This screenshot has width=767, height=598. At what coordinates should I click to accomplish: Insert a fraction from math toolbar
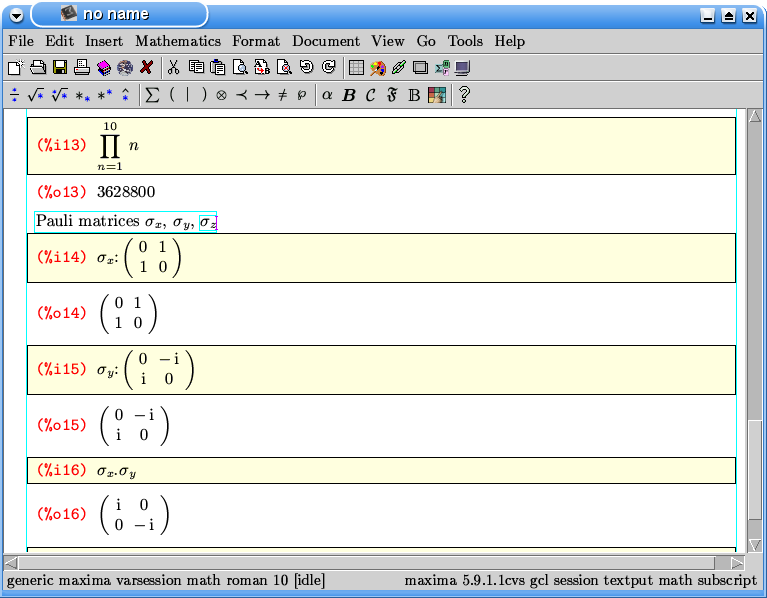[x=15, y=95]
